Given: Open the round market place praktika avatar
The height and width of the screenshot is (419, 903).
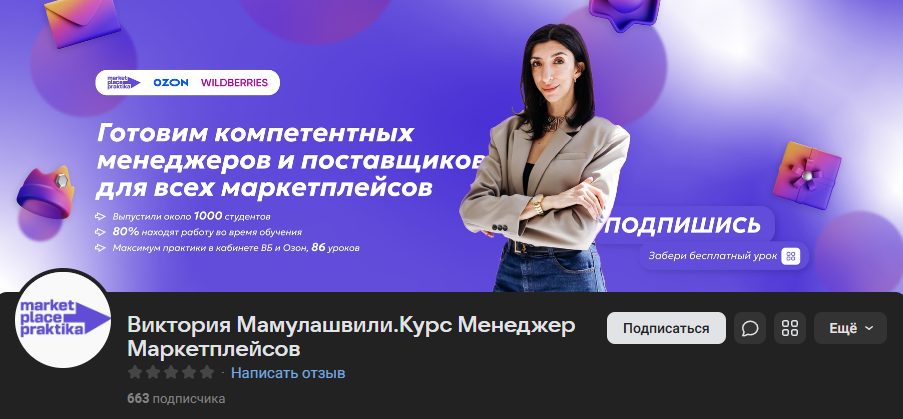Looking at the screenshot, I should [63, 319].
